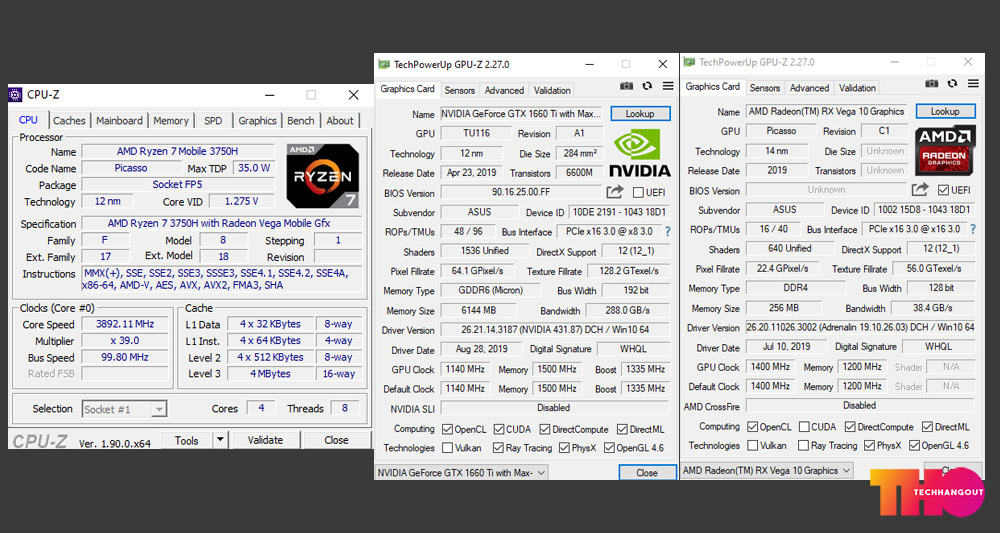Click the Max TDP value 35.0 W
Image resolution: width=1000 pixels, height=533 pixels.
(x=253, y=168)
